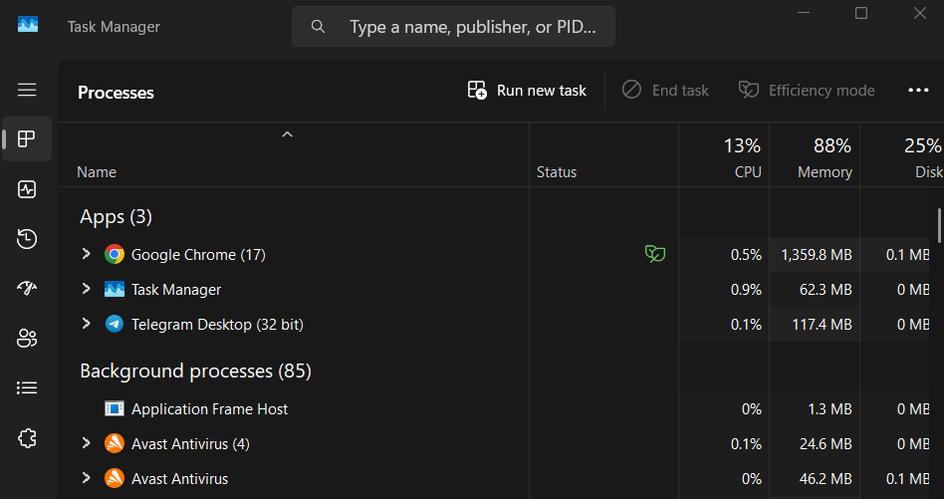This screenshot has width=944, height=499.
Task: Click the sort arrow above the Name column
Action: [287, 135]
